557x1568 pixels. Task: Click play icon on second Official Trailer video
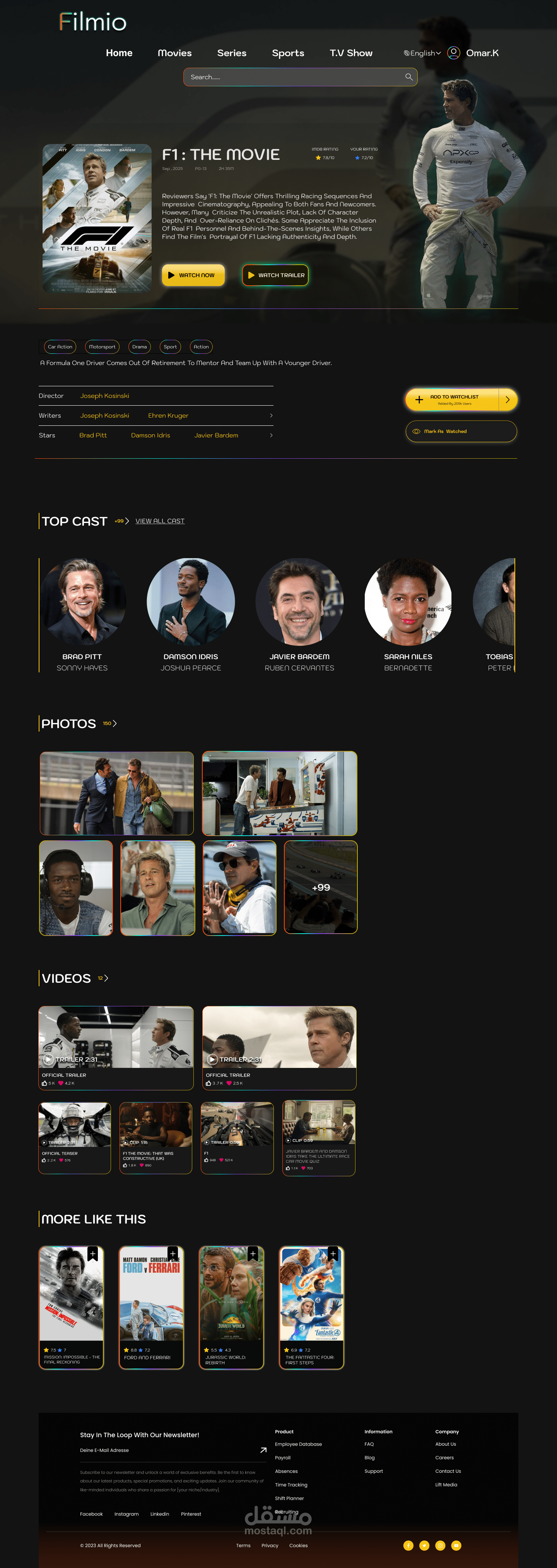pos(212,1059)
